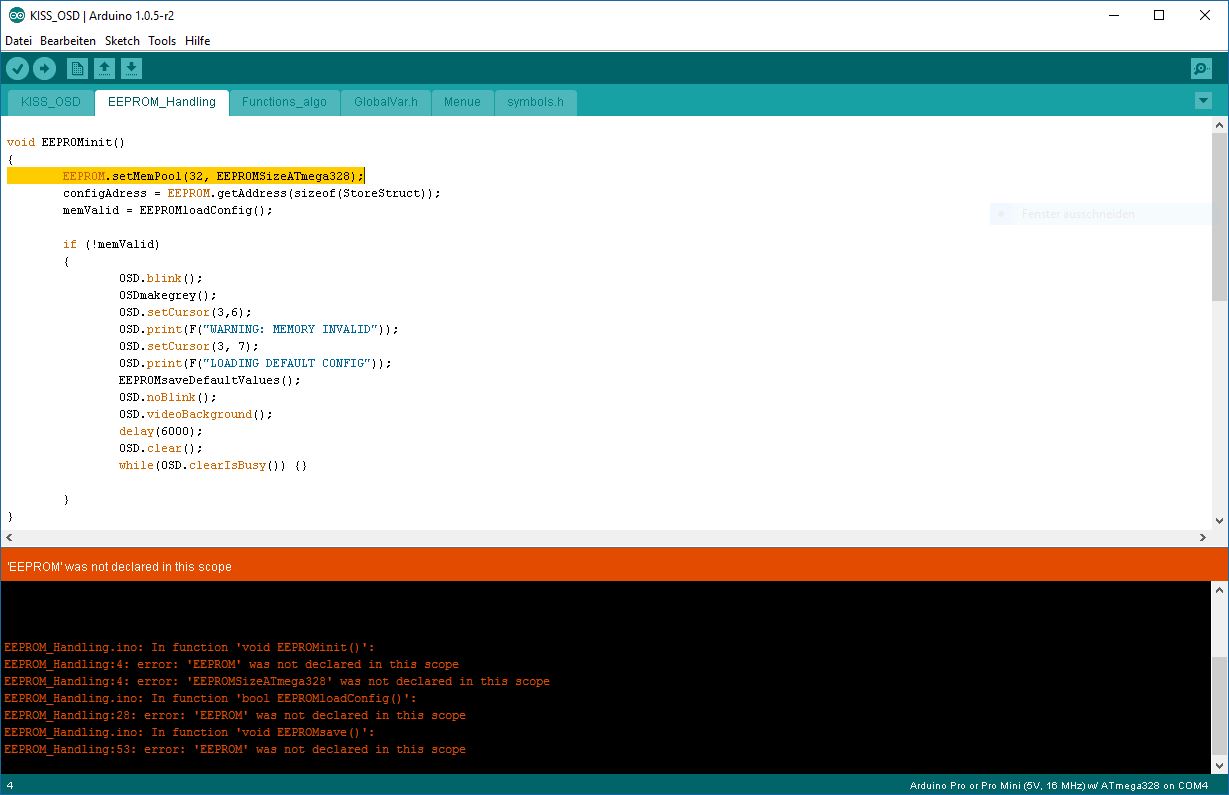
Task: Click the Upload arrow icon
Action: click(x=44, y=68)
